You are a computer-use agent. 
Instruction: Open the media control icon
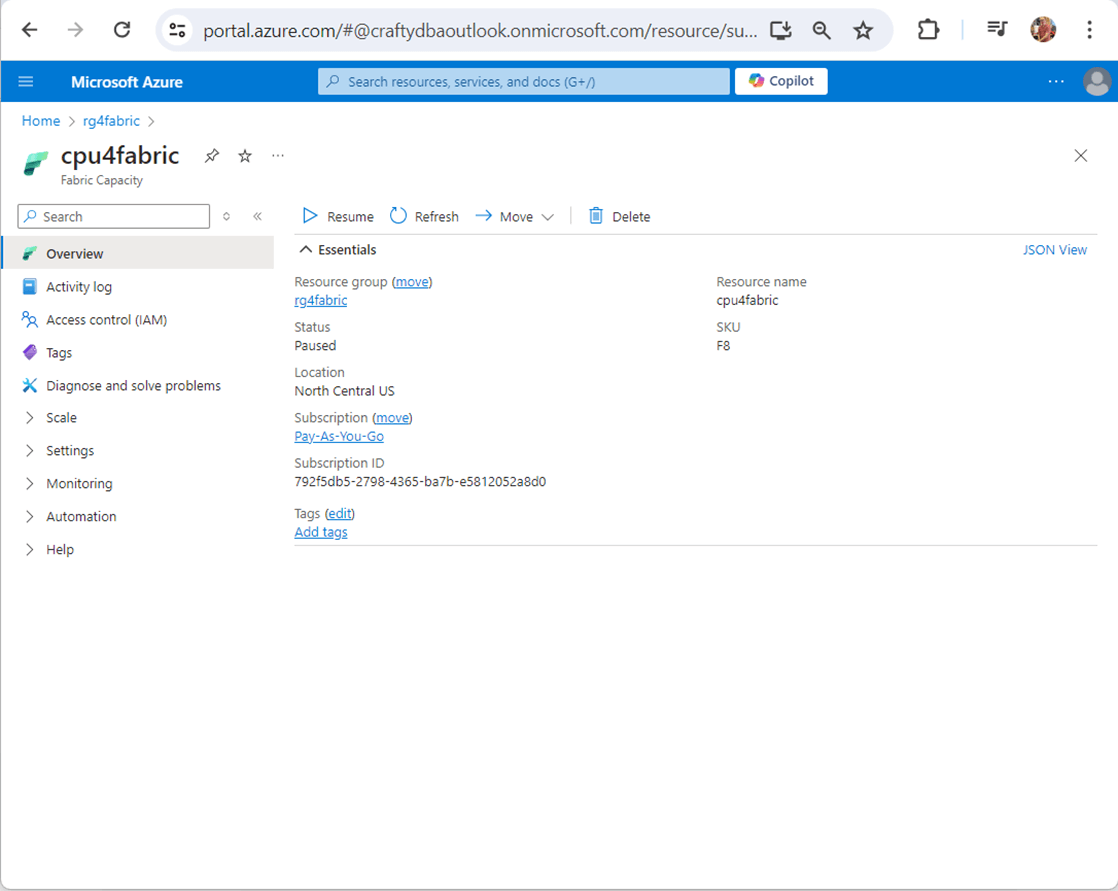coord(997,30)
